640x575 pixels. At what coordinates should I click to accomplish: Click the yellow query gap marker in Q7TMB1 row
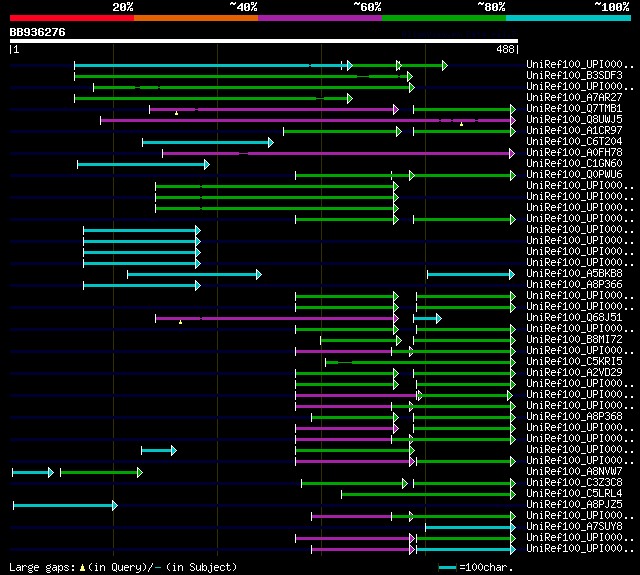pyautogui.click(x=176, y=113)
